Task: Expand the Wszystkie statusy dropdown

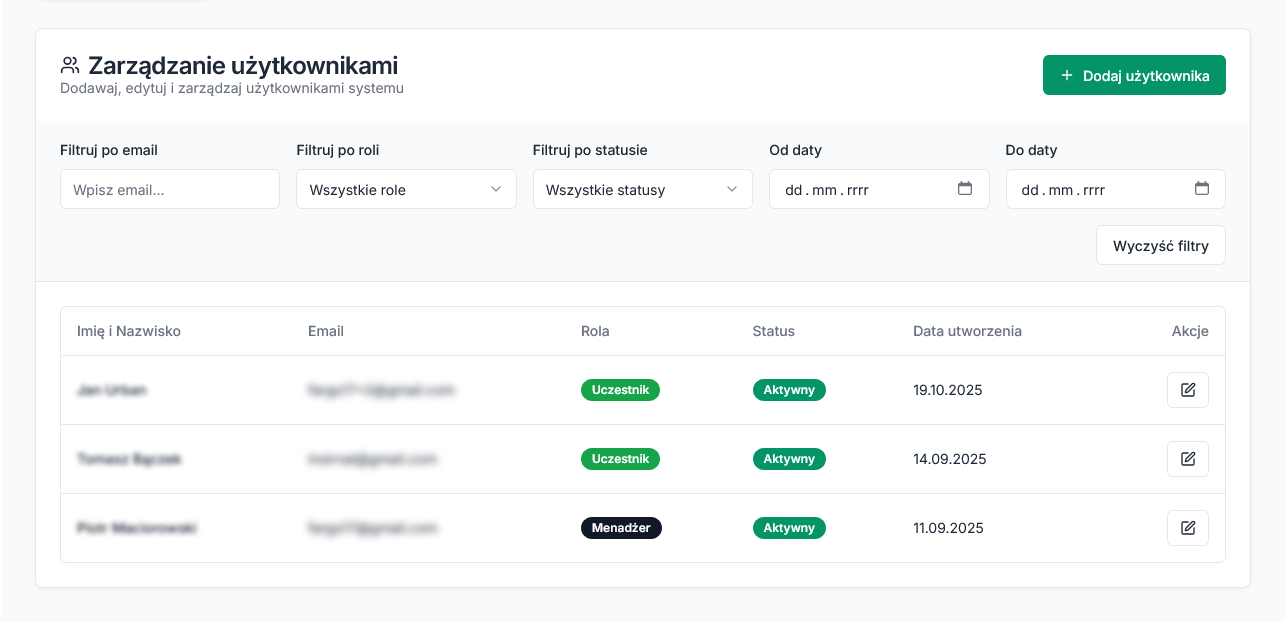Action: pyautogui.click(x=642, y=189)
